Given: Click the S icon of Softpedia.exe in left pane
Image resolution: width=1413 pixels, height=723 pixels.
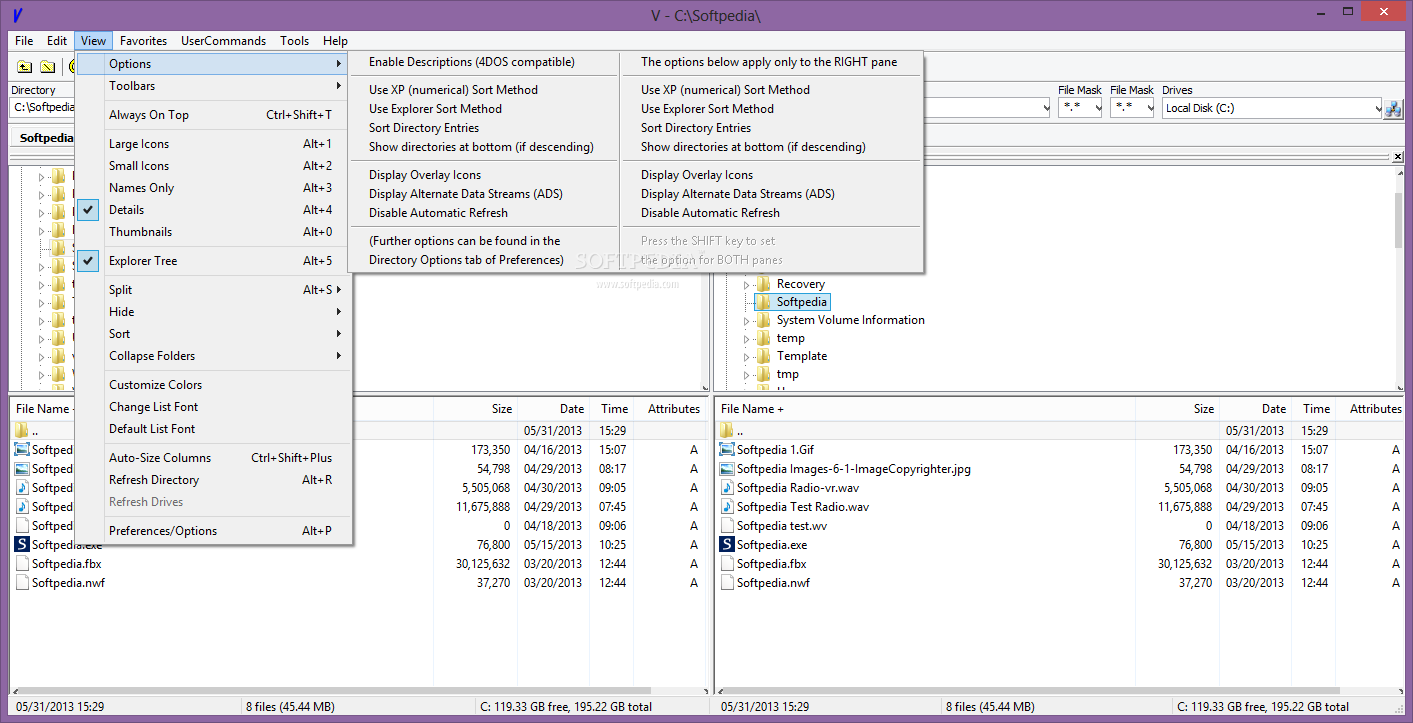Looking at the screenshot, I should click(22, 545).
